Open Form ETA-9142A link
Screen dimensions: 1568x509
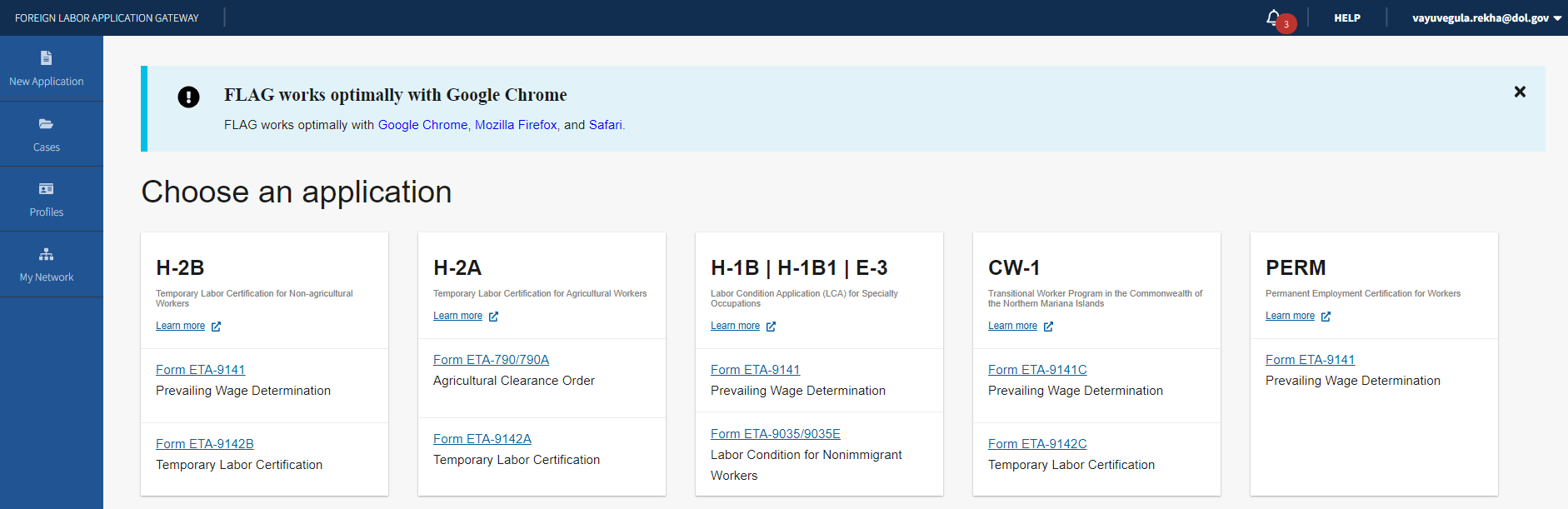click(482, 439)
